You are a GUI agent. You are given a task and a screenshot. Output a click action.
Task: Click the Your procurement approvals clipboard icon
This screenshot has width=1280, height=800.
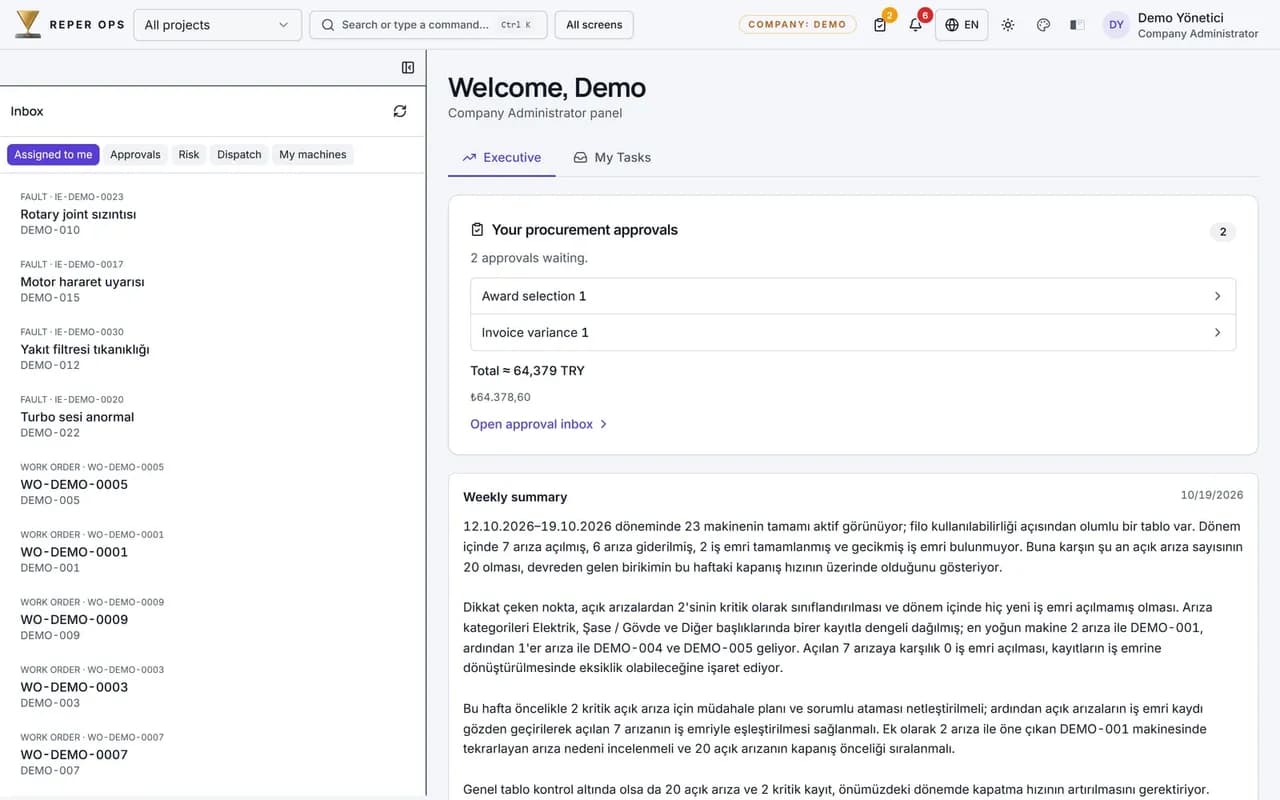(x=477, y=230)
